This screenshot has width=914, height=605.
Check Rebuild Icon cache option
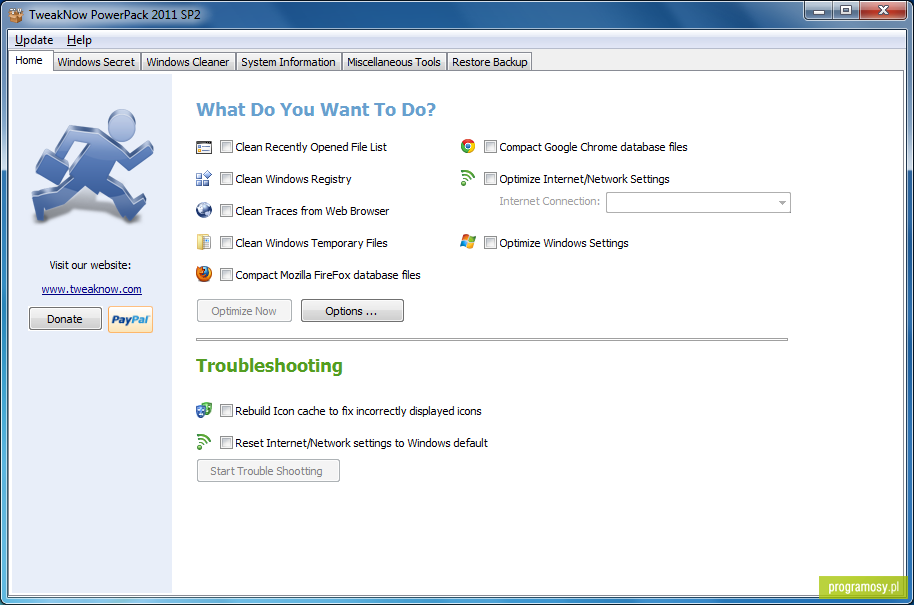(226, 411)
